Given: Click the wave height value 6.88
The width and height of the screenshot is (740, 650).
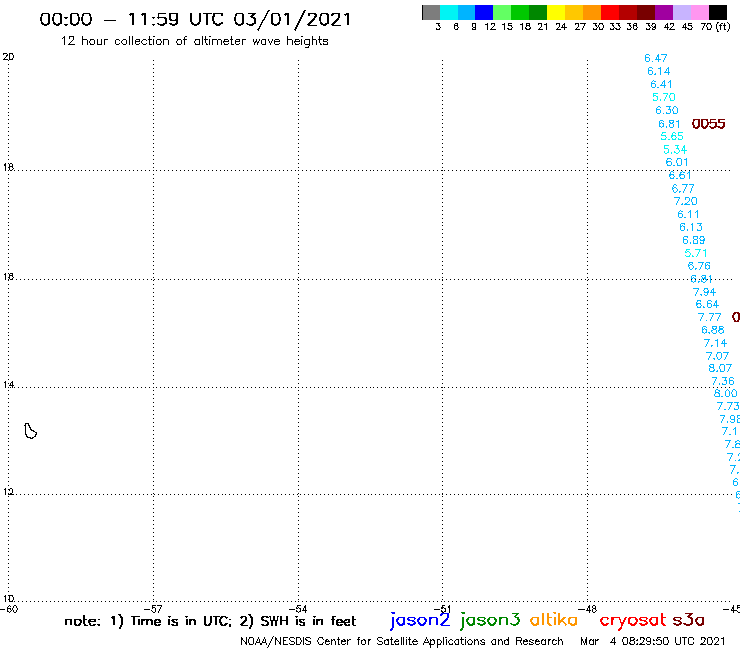Looking at the screenshot, I should [x=713, y=330].
